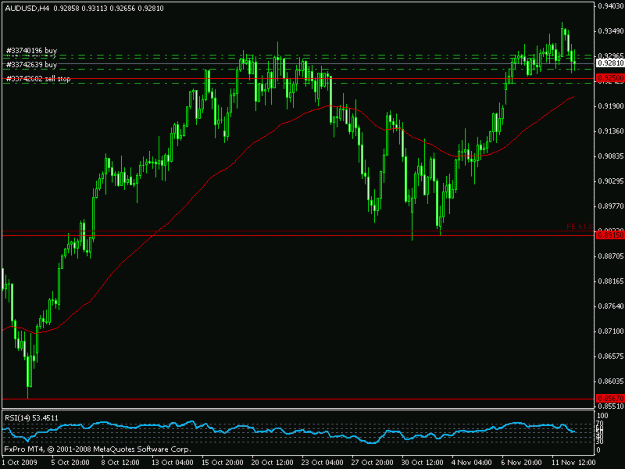Click the 8 Oct 12:00 time label
Viewport: 625px width, 469px height.
(x=120, y=463)
